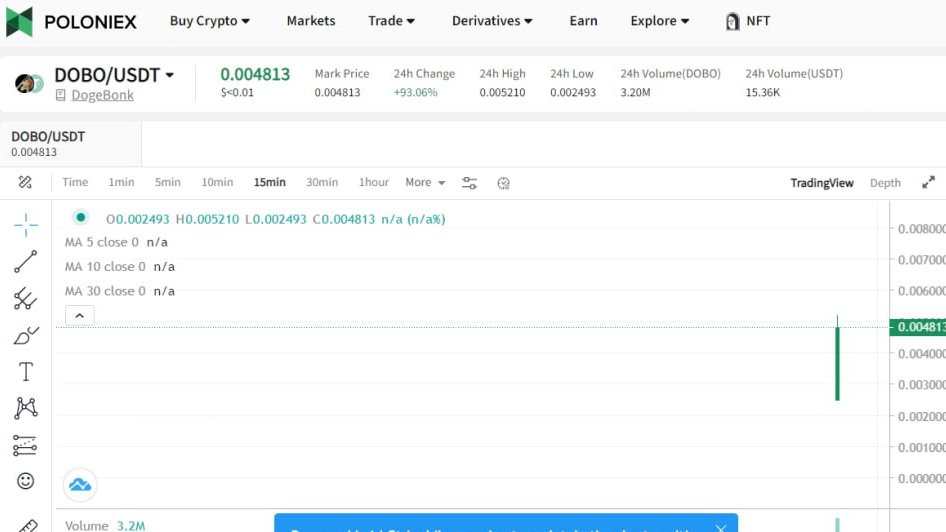946x532 pixels.
Task: Click the blue TradingView cloud logo
Action: pyautogui.click(x=80, y=484)
